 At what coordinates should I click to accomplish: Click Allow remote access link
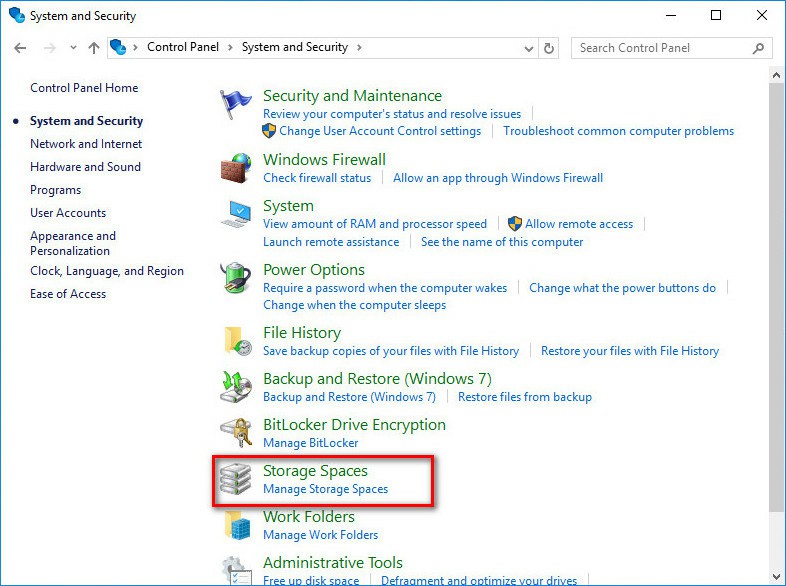[x=579, y=224]
